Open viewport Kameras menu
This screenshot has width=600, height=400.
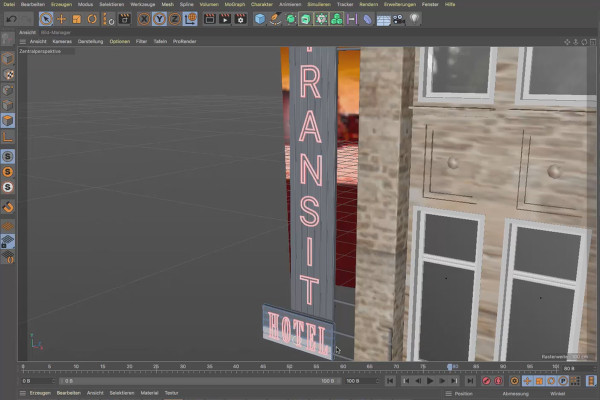click(62, 41)
